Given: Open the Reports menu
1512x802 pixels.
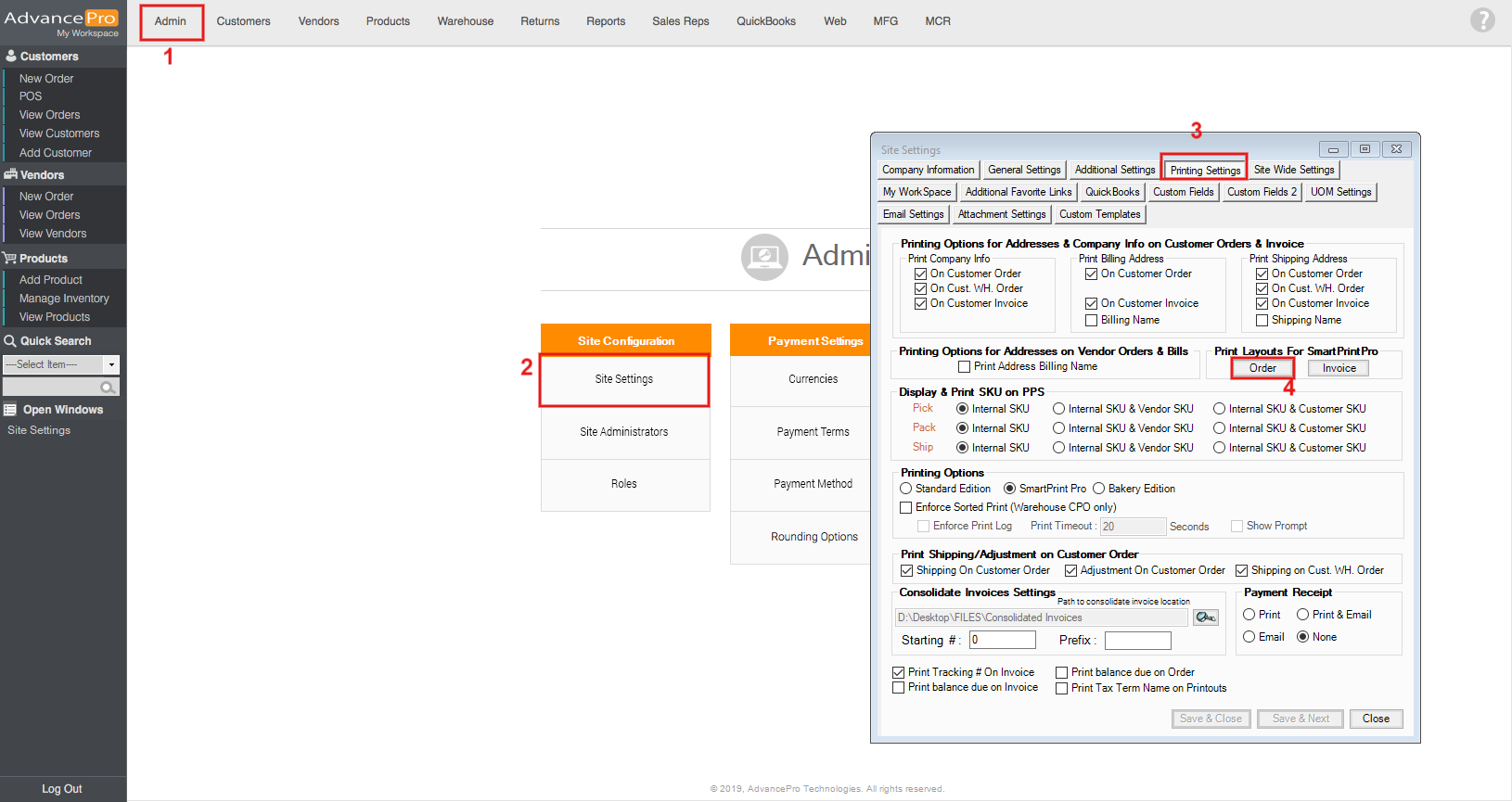Looking at the screenshot, I should coord(605,21).
